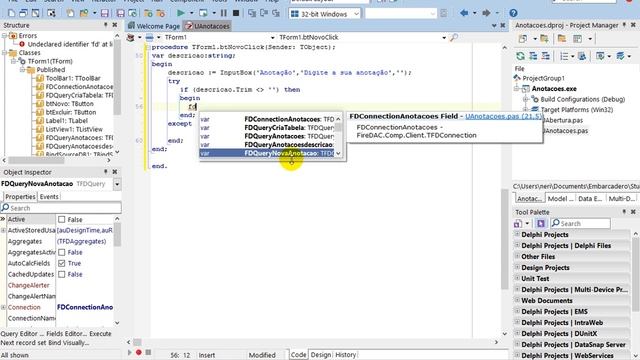This screenshot has height=360, width=640.
Task: Click the Query Editor link
Action: 22,333
